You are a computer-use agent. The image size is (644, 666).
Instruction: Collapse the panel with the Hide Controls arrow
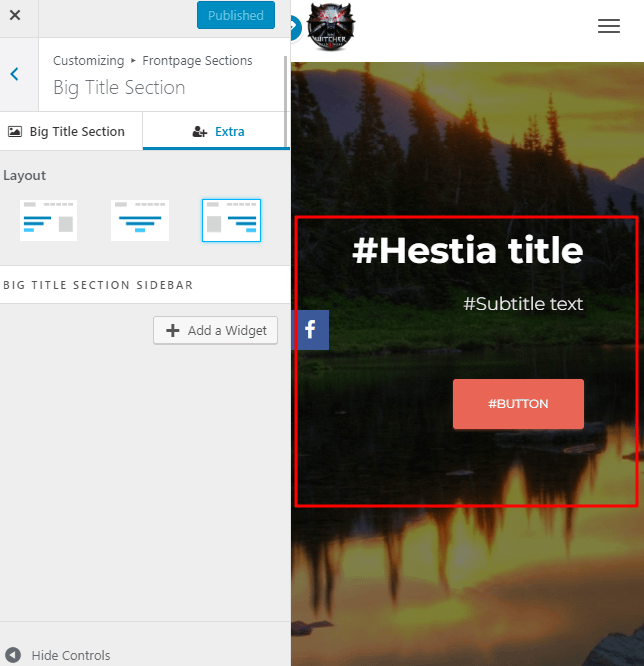point(14,655)
